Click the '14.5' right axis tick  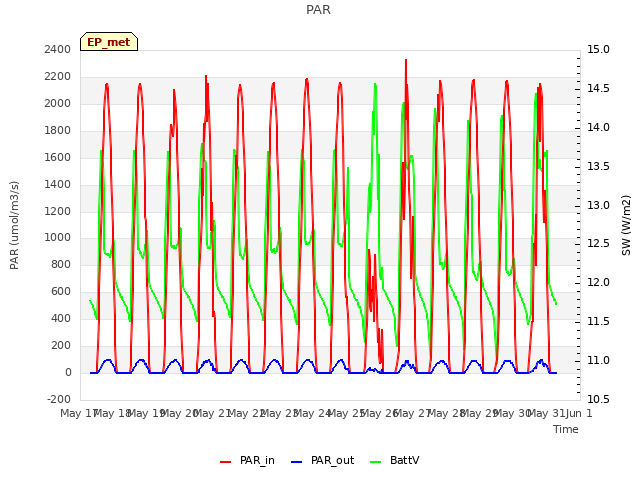pyautogui.click(x=598, y=89)
